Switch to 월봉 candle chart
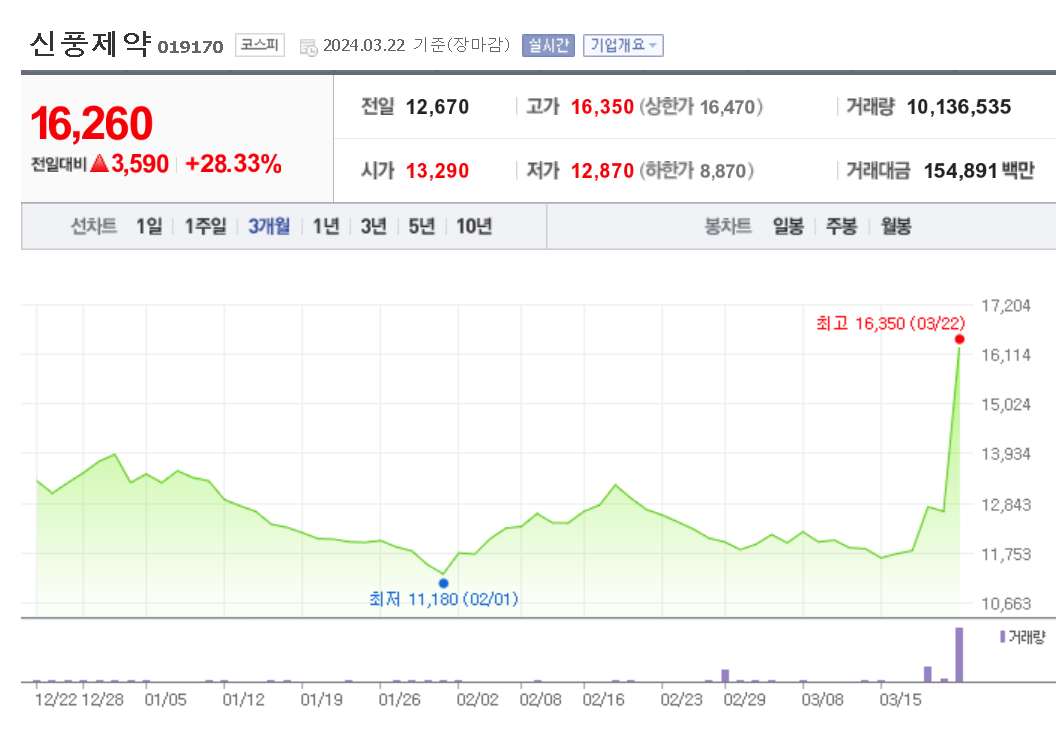1056x730 pixels. tap(896, 226)
